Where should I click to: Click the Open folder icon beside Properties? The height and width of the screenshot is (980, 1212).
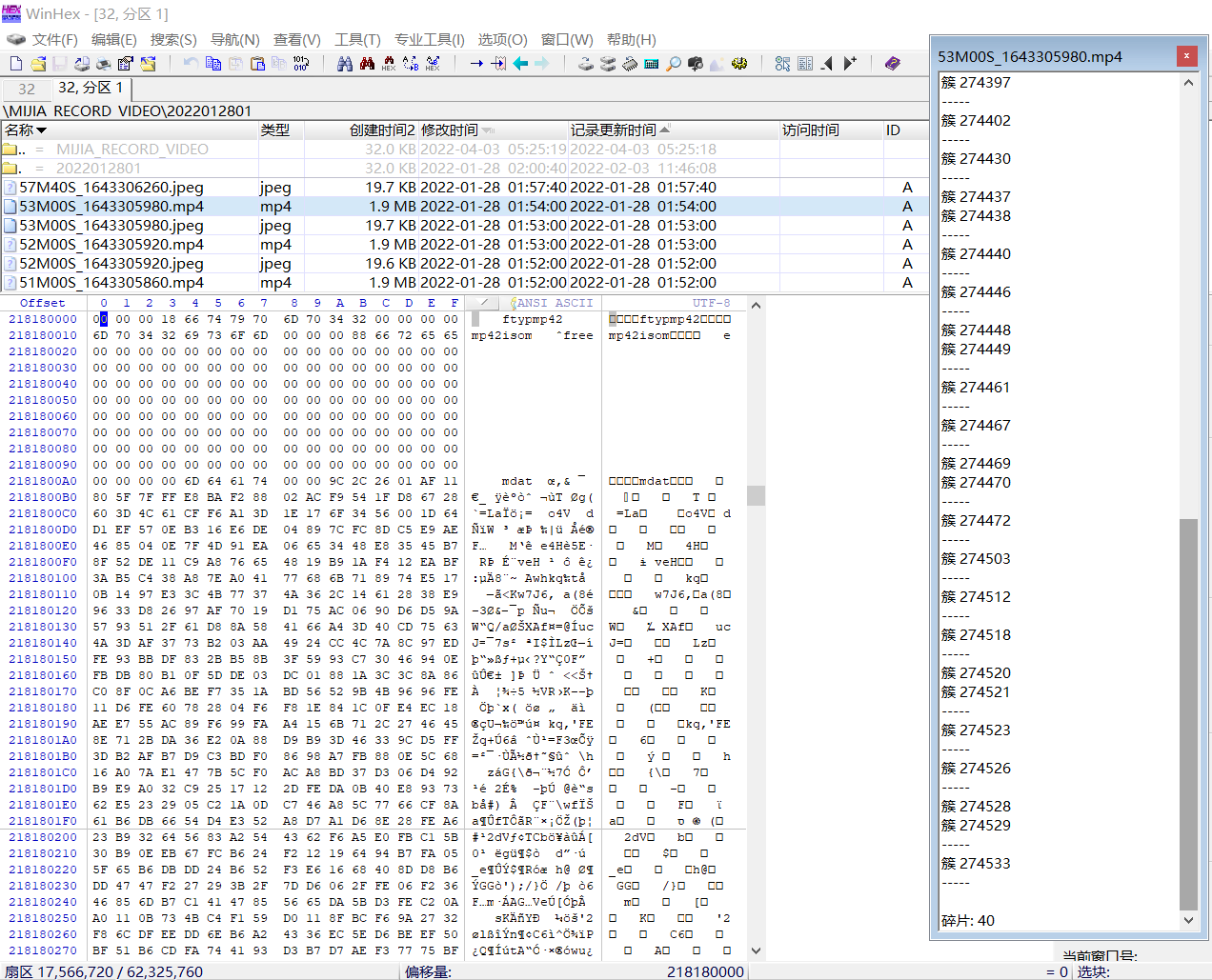pos(149,64)
